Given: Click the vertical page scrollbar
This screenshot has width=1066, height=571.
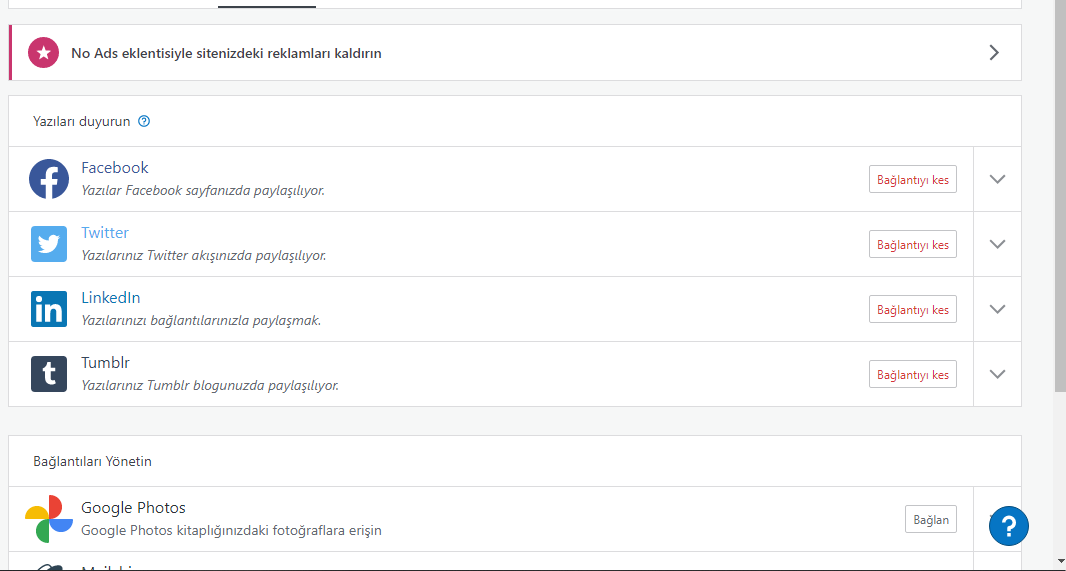Looking at the screenshot, I should coord(1060,196).
